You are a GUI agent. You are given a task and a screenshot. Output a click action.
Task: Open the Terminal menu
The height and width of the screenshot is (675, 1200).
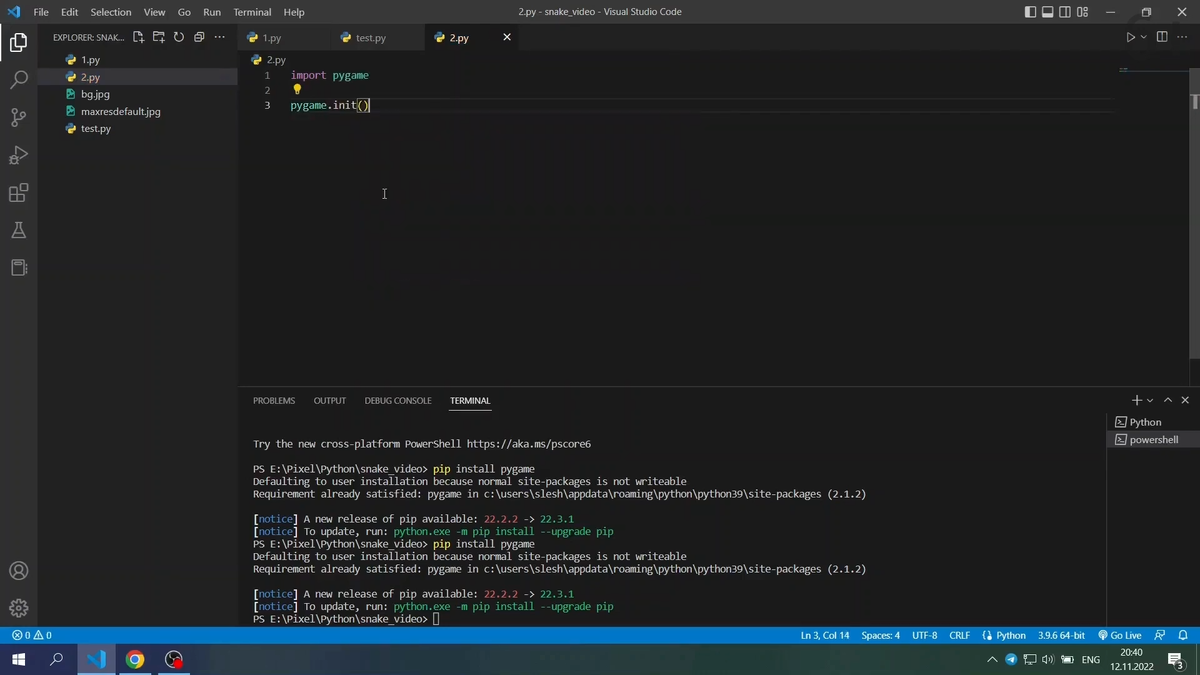point(252,12)
